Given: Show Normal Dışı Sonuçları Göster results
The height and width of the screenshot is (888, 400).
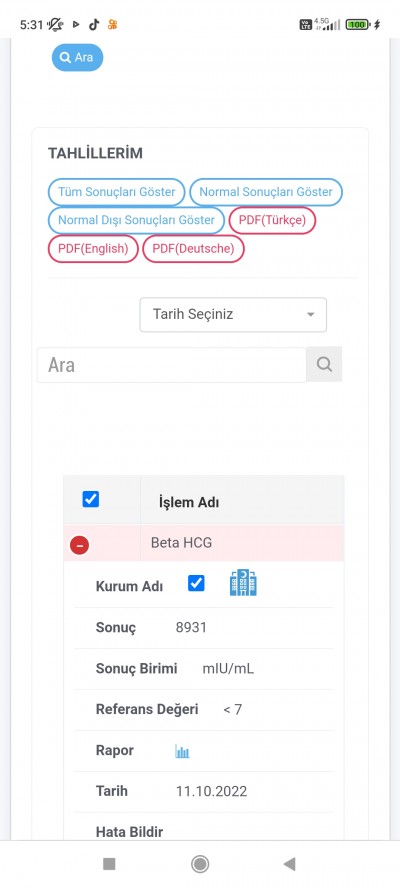Looking at the screenshot, I should (137, 220).
